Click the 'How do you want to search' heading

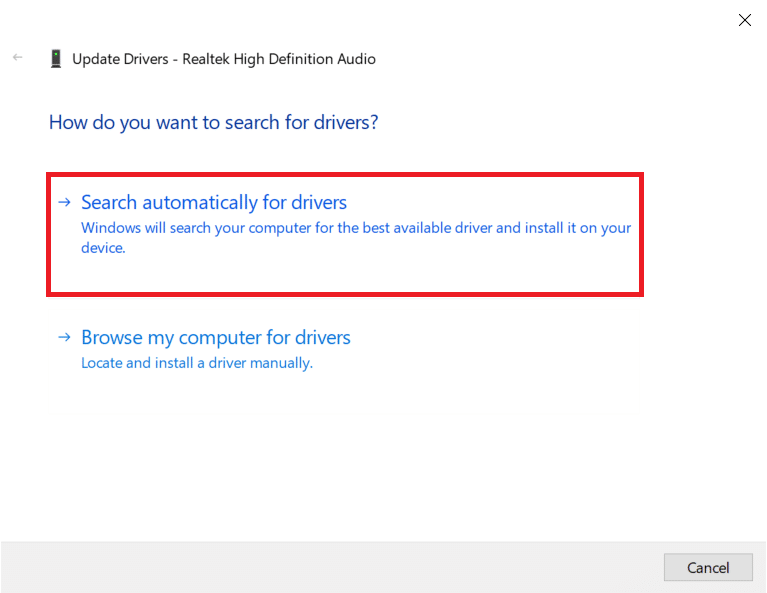[213, 123]
